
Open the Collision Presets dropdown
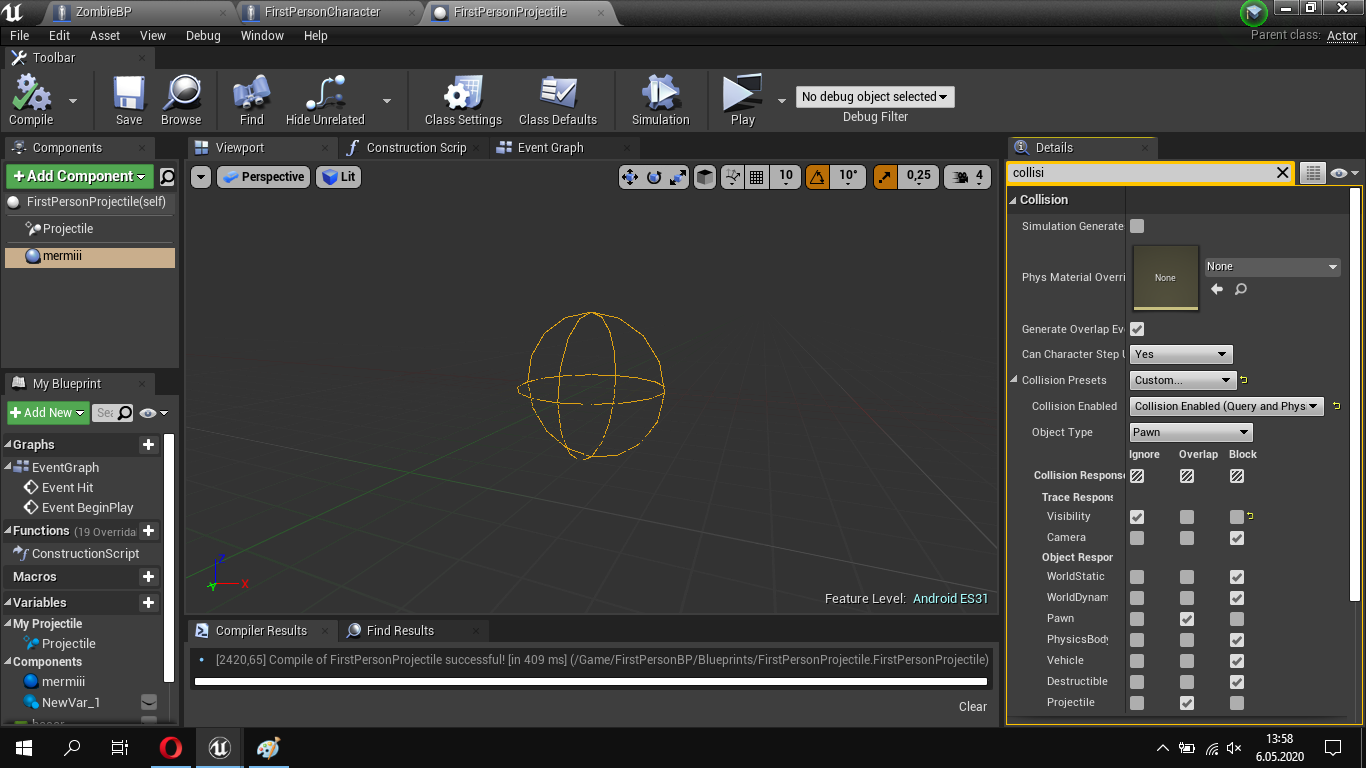point(1184,380)
